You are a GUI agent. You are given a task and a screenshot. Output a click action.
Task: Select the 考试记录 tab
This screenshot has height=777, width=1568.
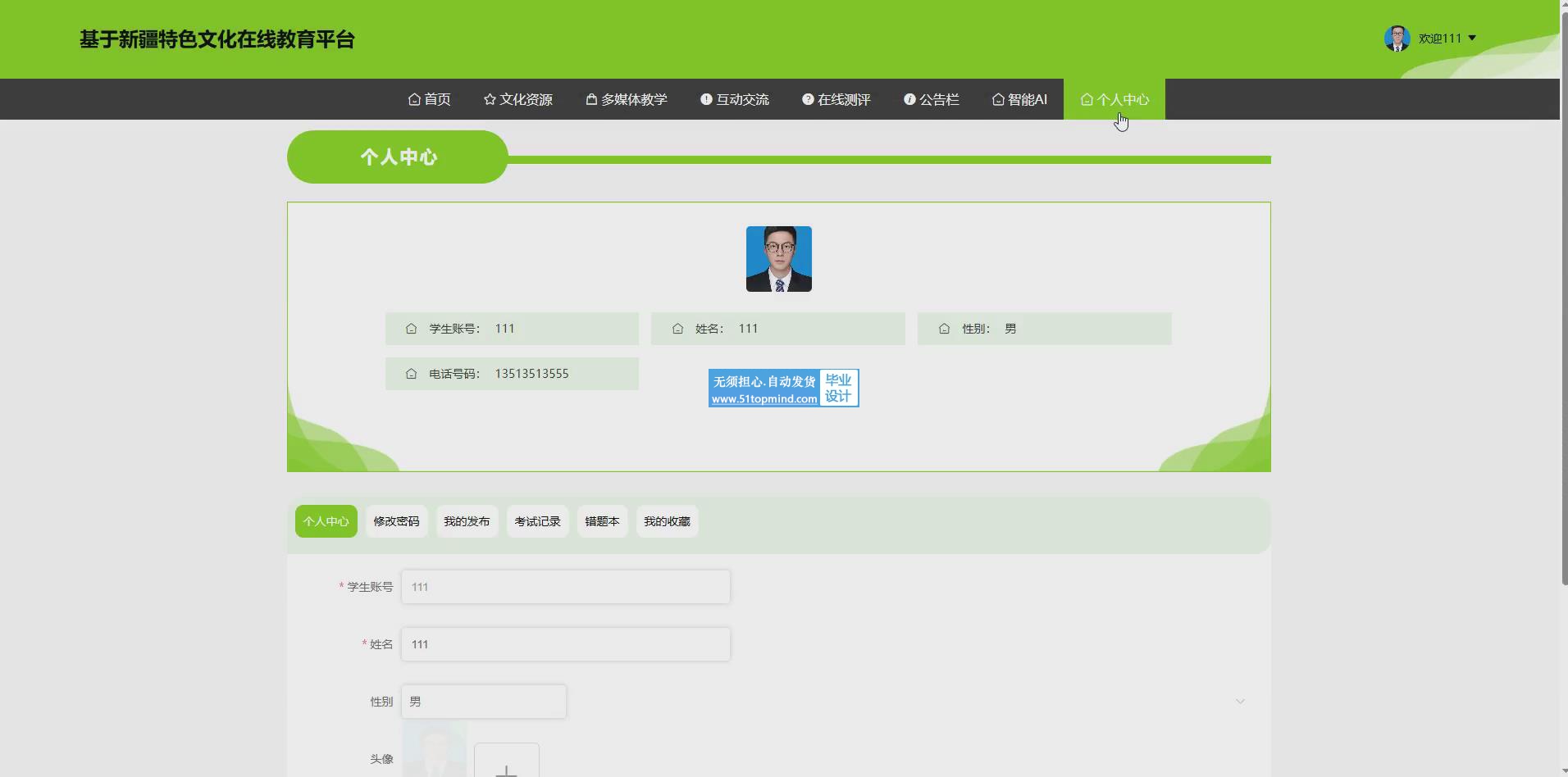(x=537, y=521)
